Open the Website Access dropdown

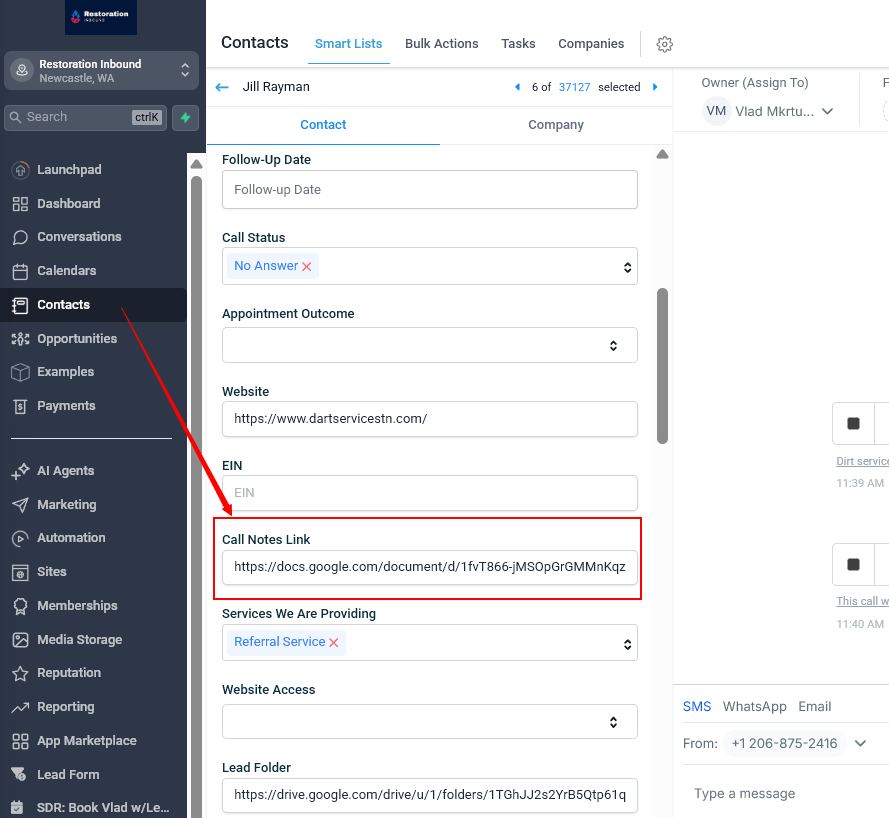pyautogui.click(x=429, y=721)
